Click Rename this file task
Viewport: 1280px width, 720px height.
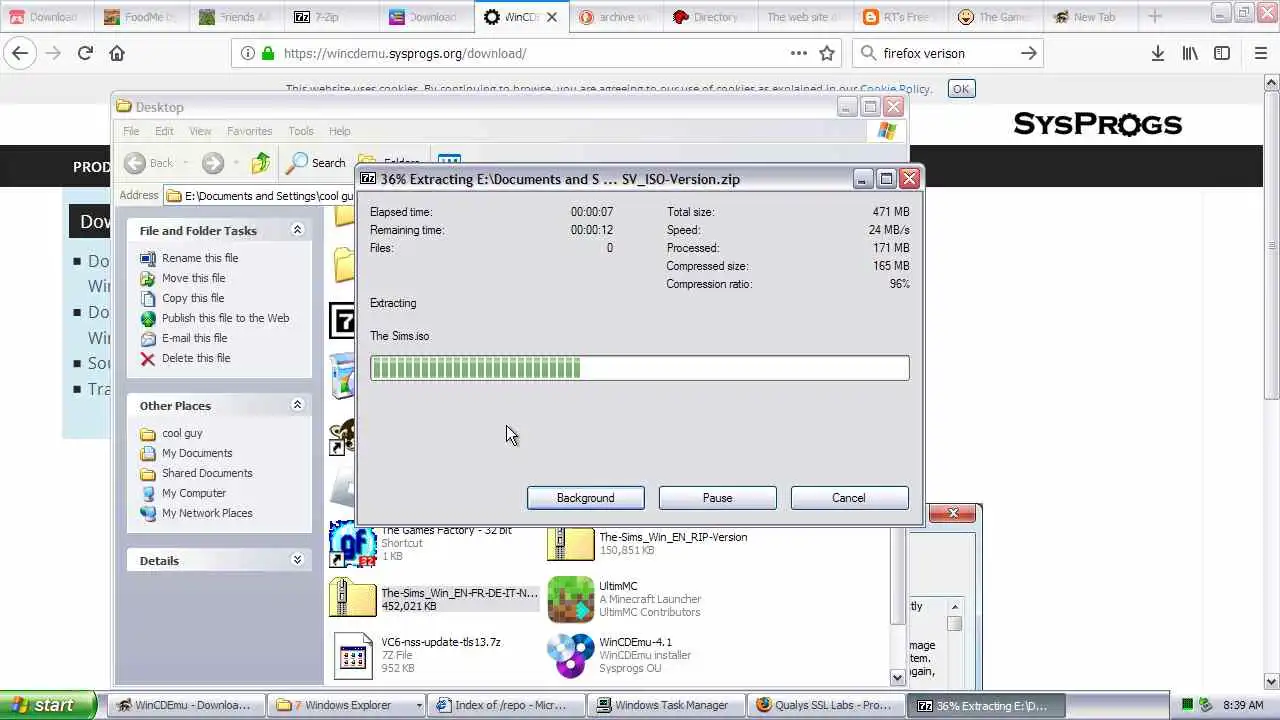pos(200,258)
